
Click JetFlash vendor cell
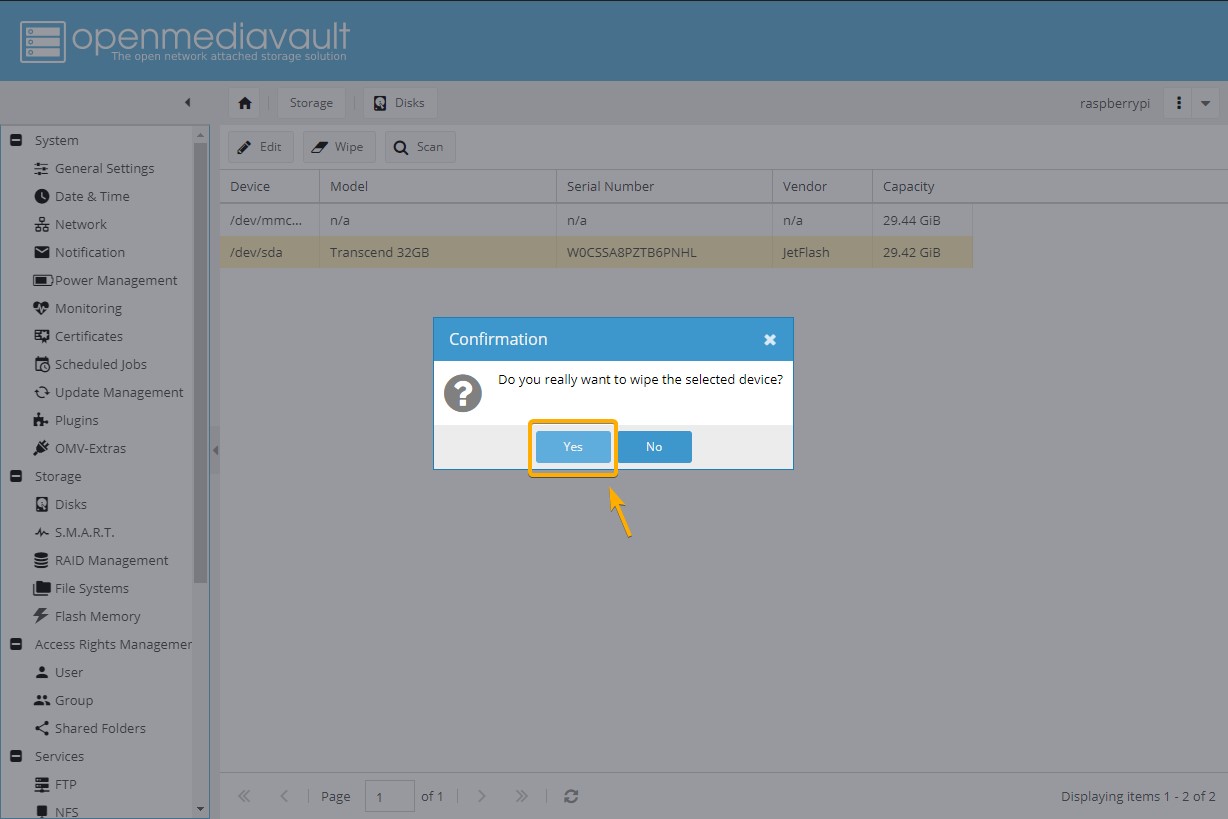pyautogui.click(x=822, y=253)
